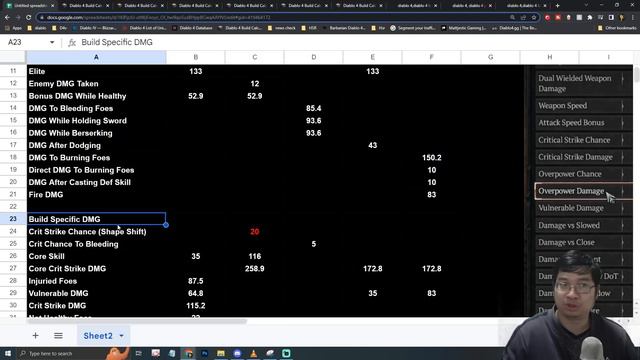
Task: Select row 27 header
Action: [x=13, y=269]
